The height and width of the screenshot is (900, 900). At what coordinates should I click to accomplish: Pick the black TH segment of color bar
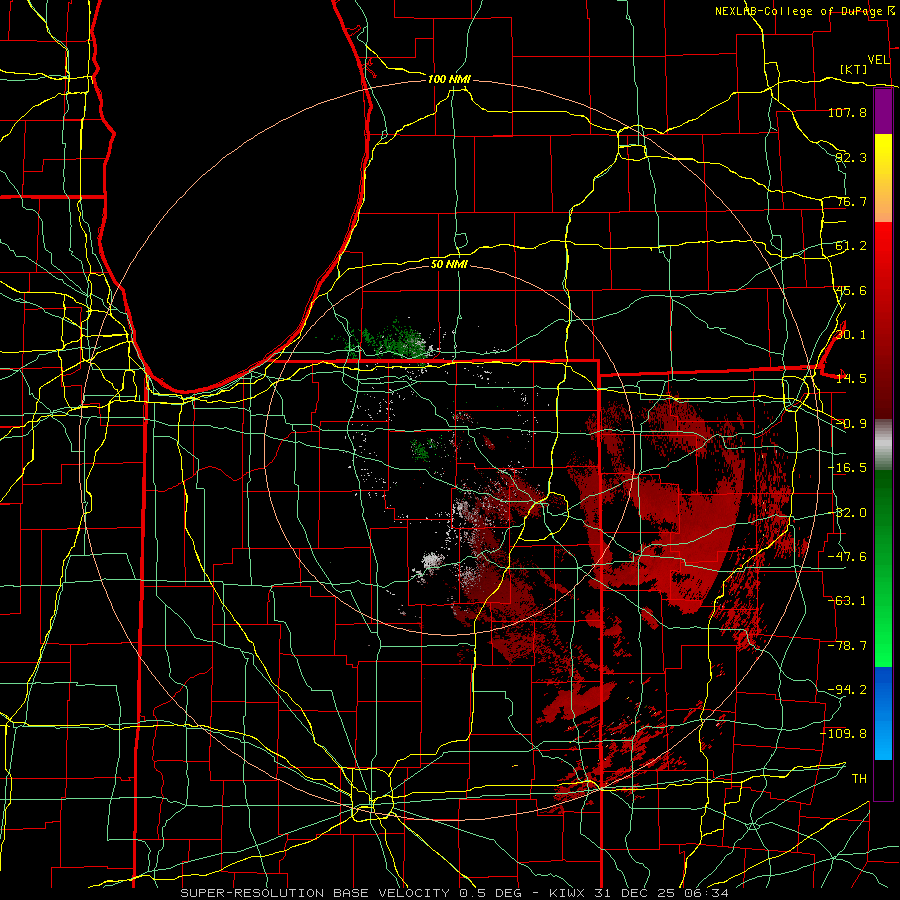tap(883, 779)
